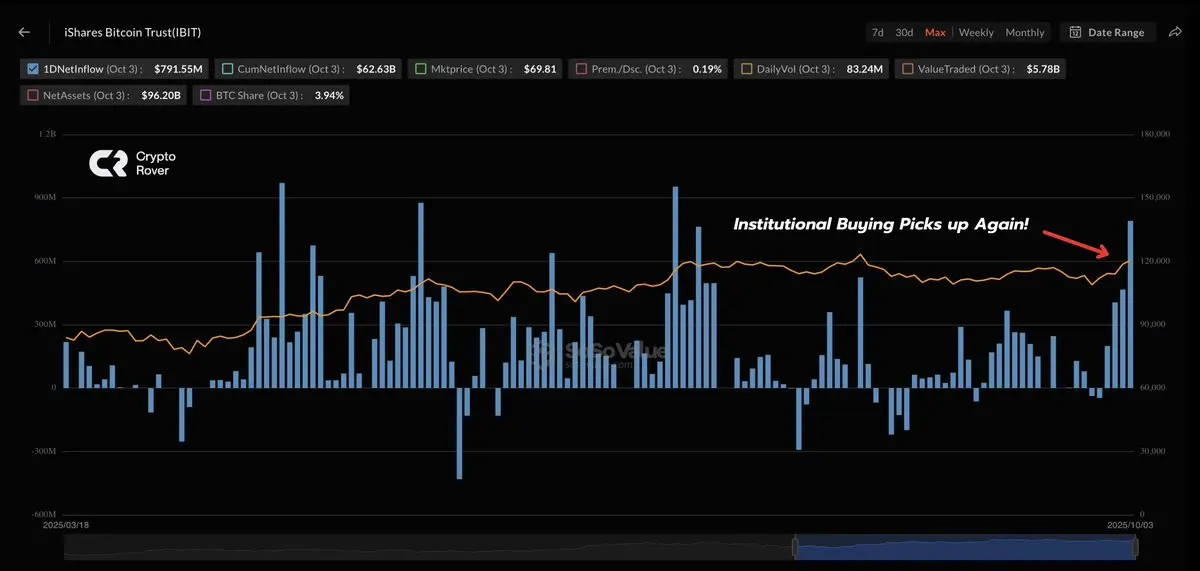Viewport: 1200px width, 571px height.
Task: Enable the Prem./Dsc. series checkbox
Action: [x=581, y=69]
